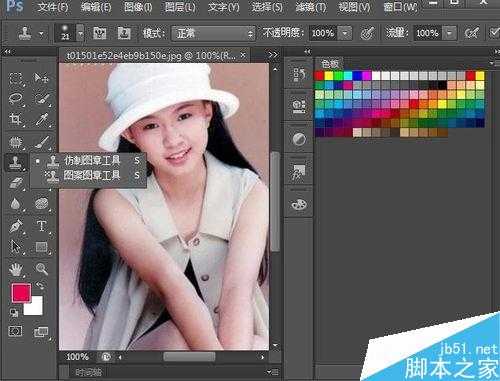This screenshot has height=381, width=500.
Task: Select the Crop tool
Action: coord(15,119)
